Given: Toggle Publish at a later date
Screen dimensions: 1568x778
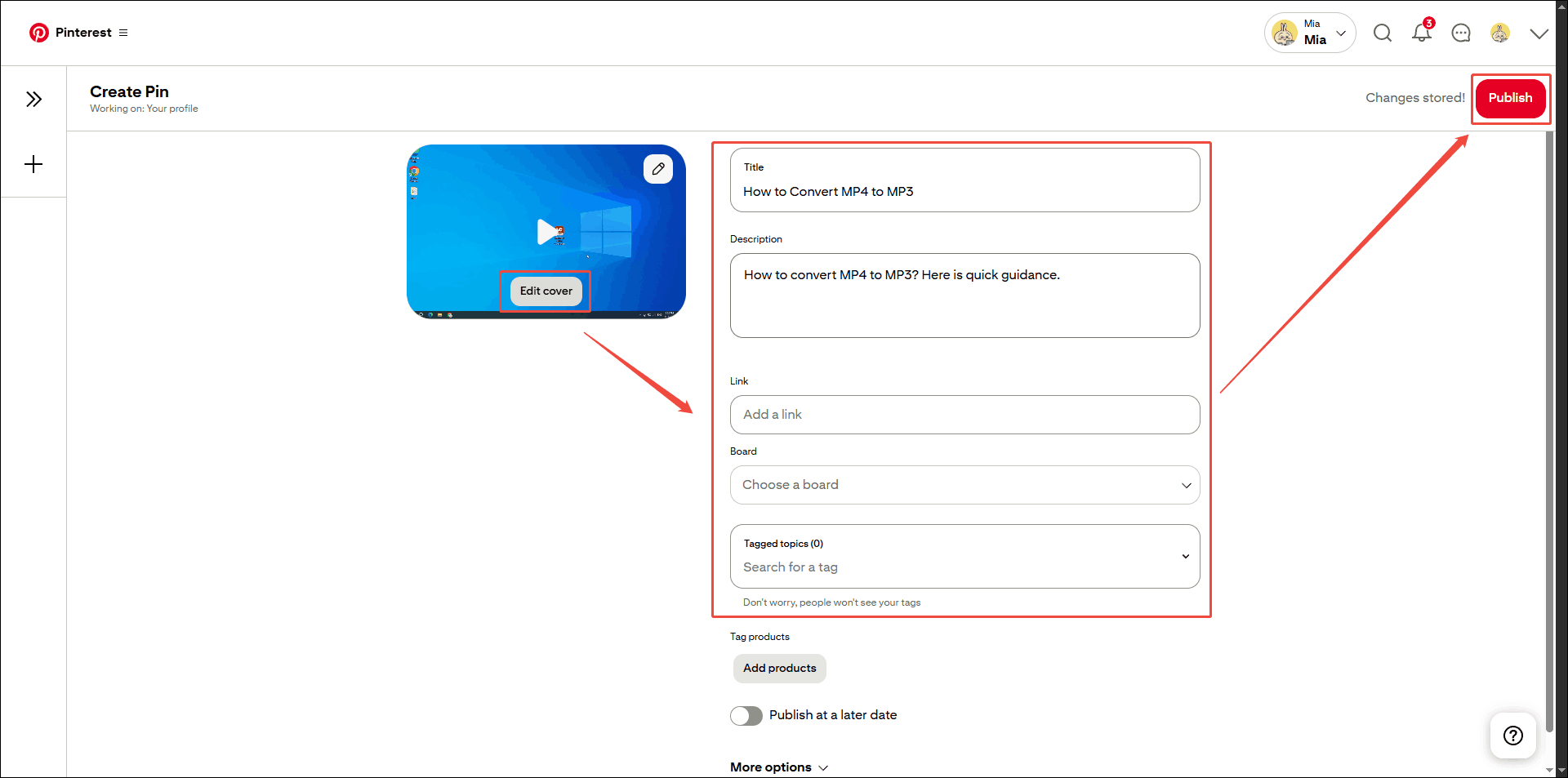Looking at the screenshot, I should click(746, 716).
